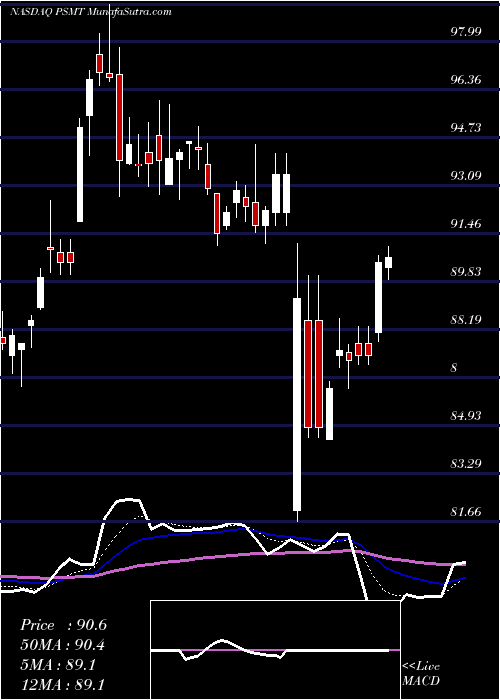Click the 84.93 price axis label
The height and width of the screenshot is (700, 500).
pos(466,416)
